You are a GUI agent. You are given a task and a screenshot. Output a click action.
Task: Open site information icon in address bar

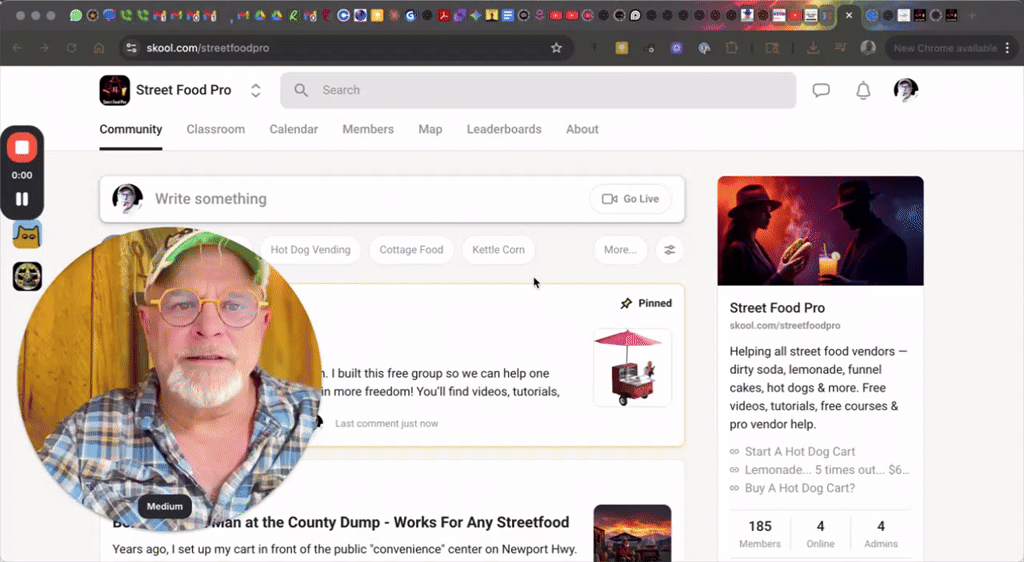click(x=131, y=48)
